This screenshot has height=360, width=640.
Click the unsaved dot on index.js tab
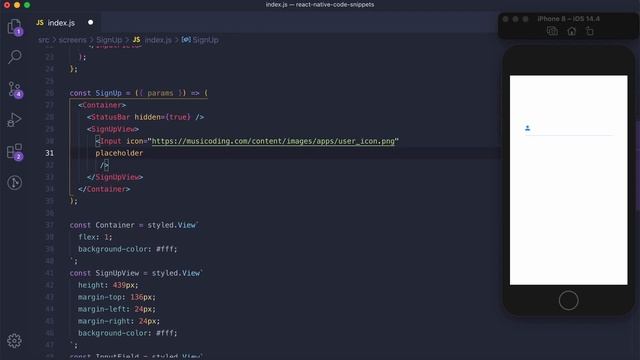pyautogui.click(x=91, y=22)
